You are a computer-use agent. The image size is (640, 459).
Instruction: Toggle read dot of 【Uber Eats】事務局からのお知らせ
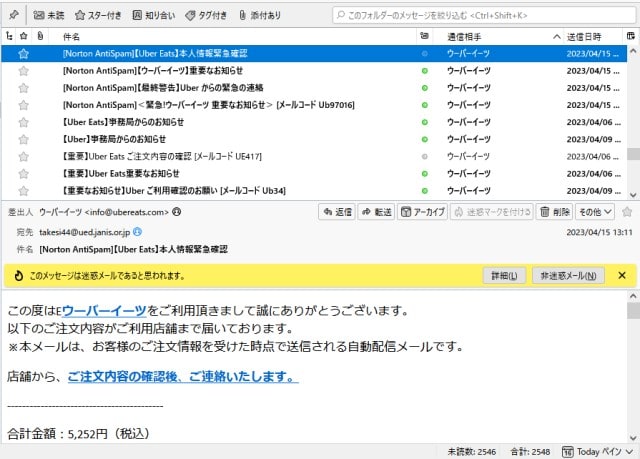(424, 122)
